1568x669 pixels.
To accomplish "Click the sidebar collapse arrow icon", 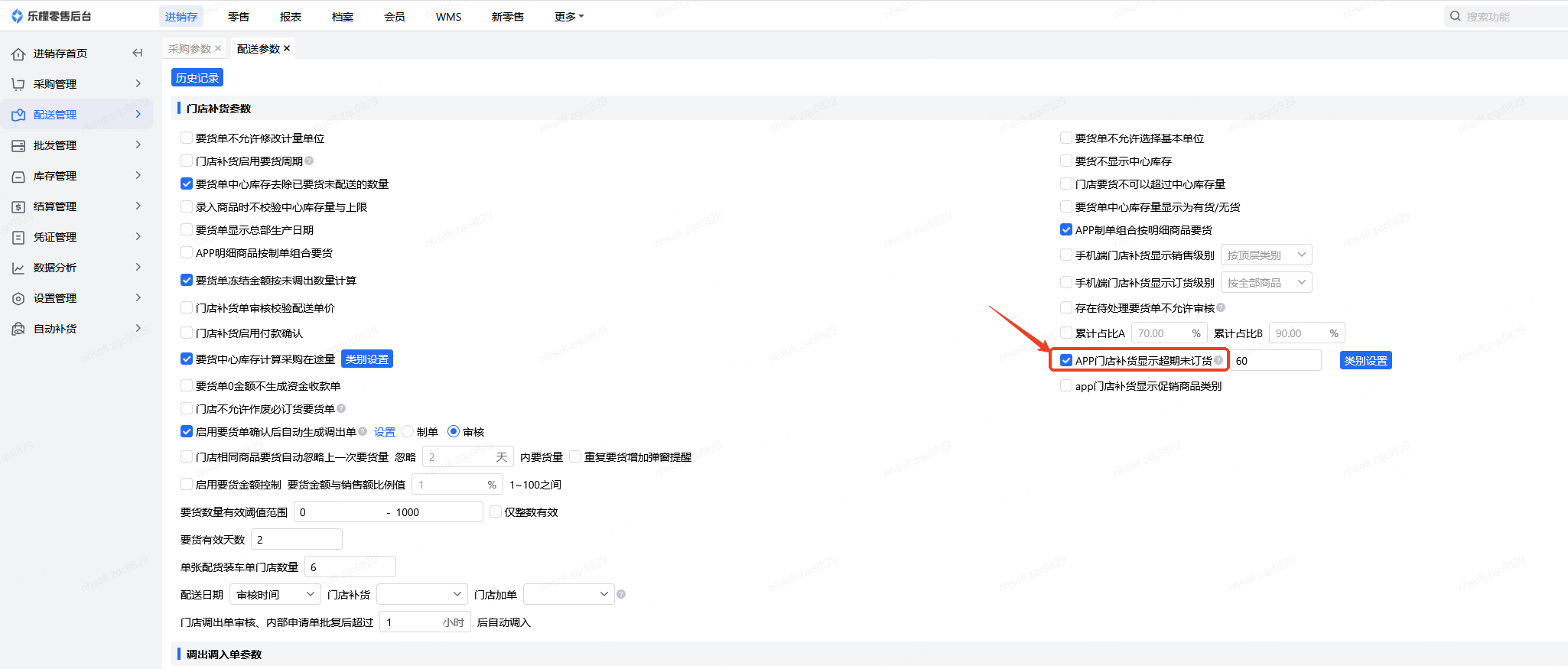I will pyautogui.click(x=138, y=53).
